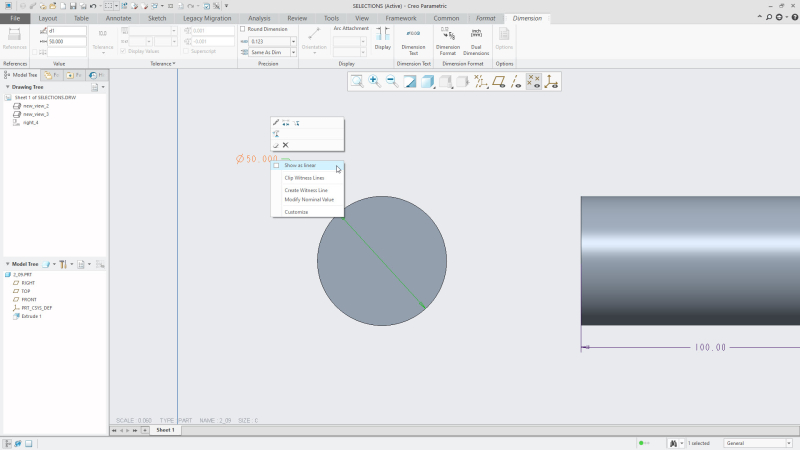
Task: Click the flip arrows icon in mini toolbar
Action: 286,123
